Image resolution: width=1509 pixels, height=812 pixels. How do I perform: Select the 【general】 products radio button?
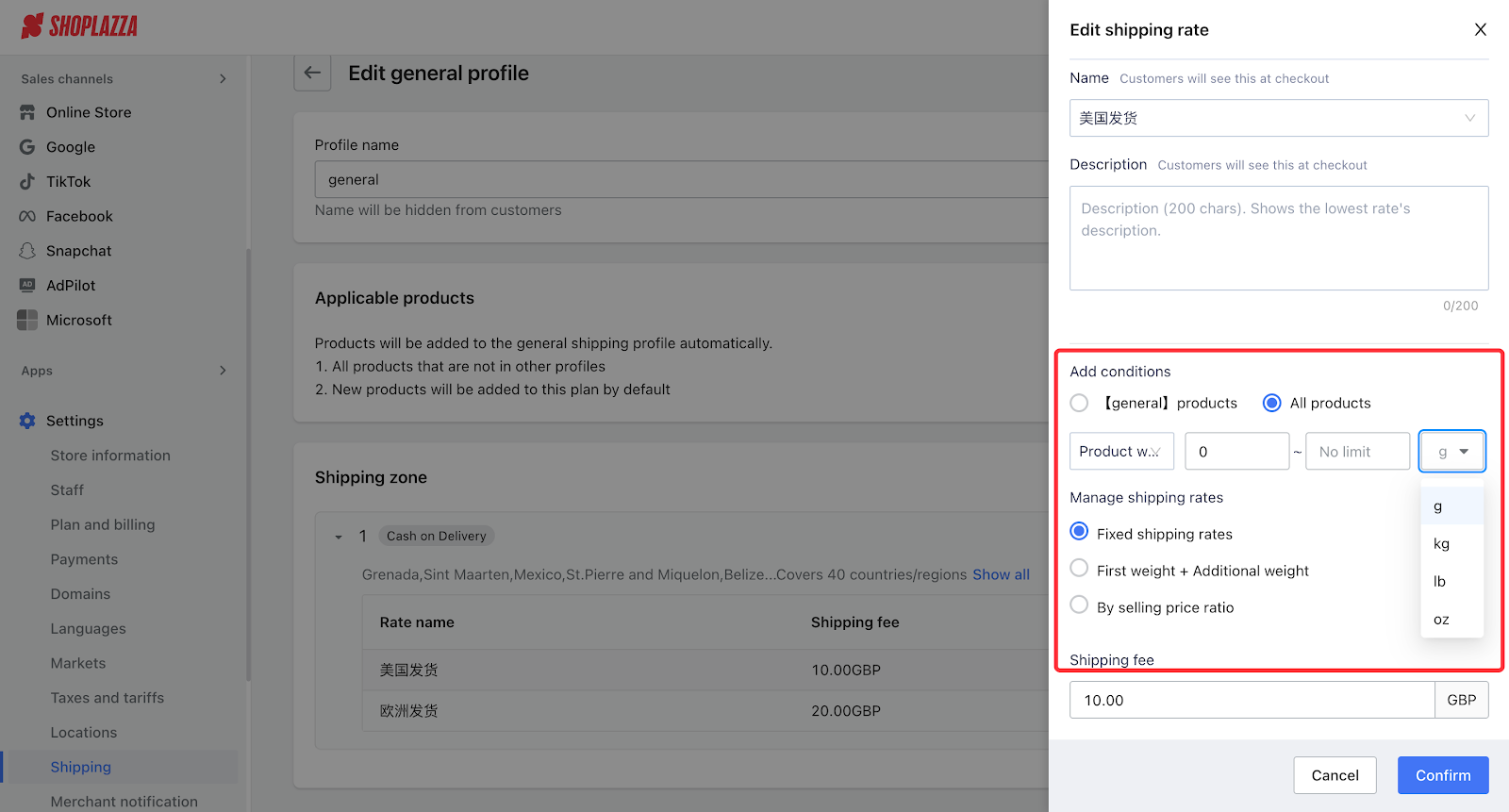click(1080, 403)
